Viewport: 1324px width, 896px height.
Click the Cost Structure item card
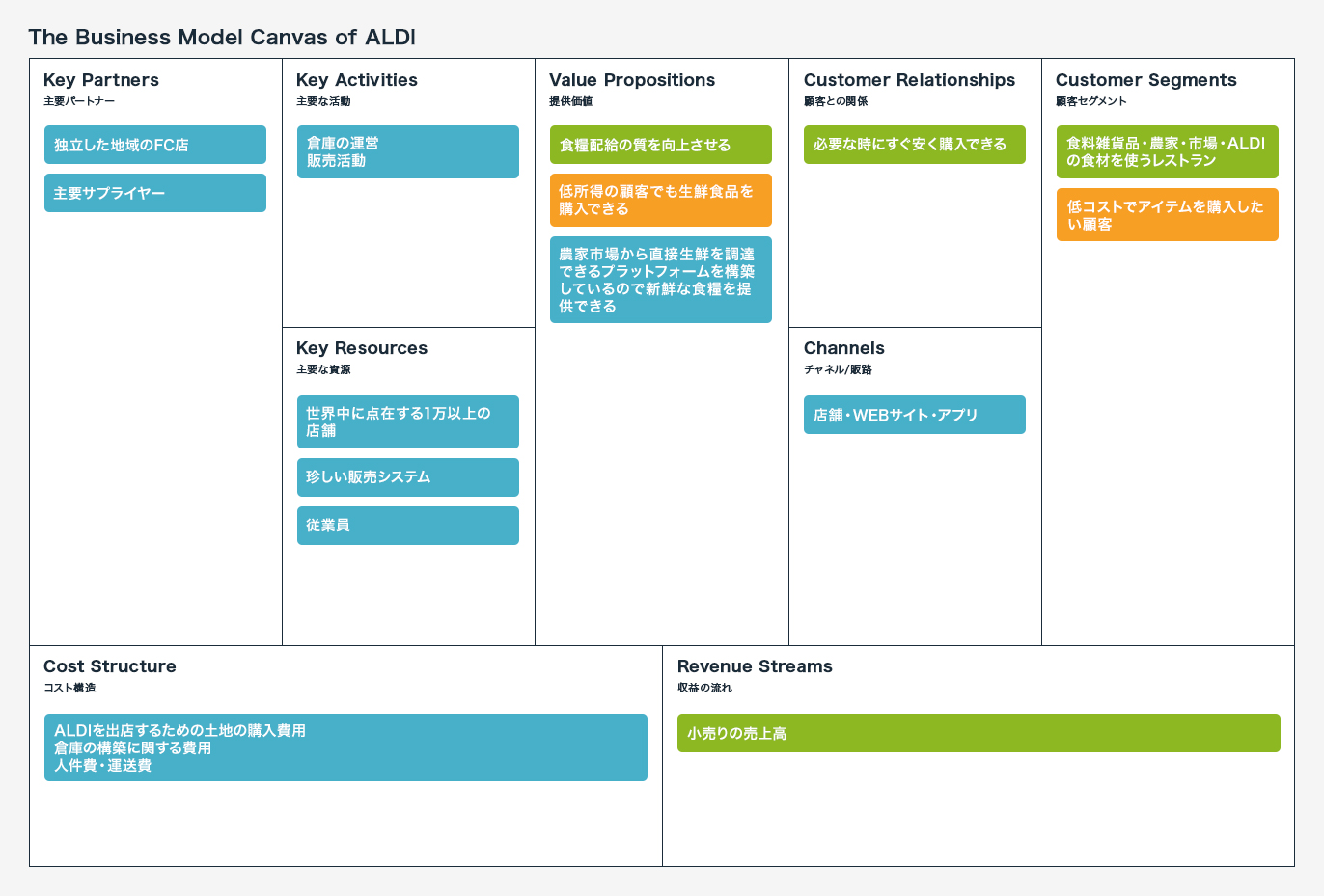point(345,747)
